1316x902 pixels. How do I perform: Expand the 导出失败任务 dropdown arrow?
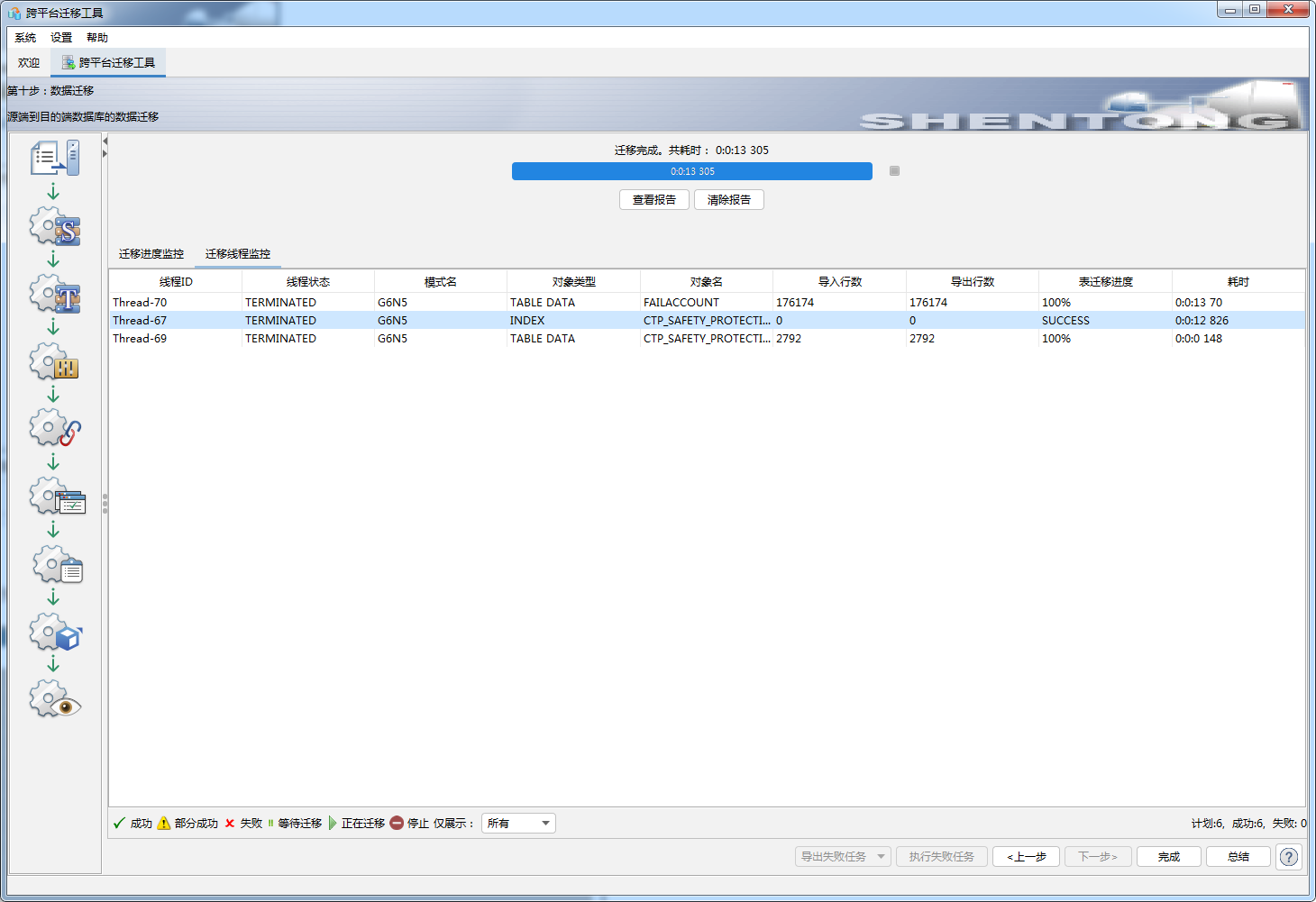[x=881, y=857]
